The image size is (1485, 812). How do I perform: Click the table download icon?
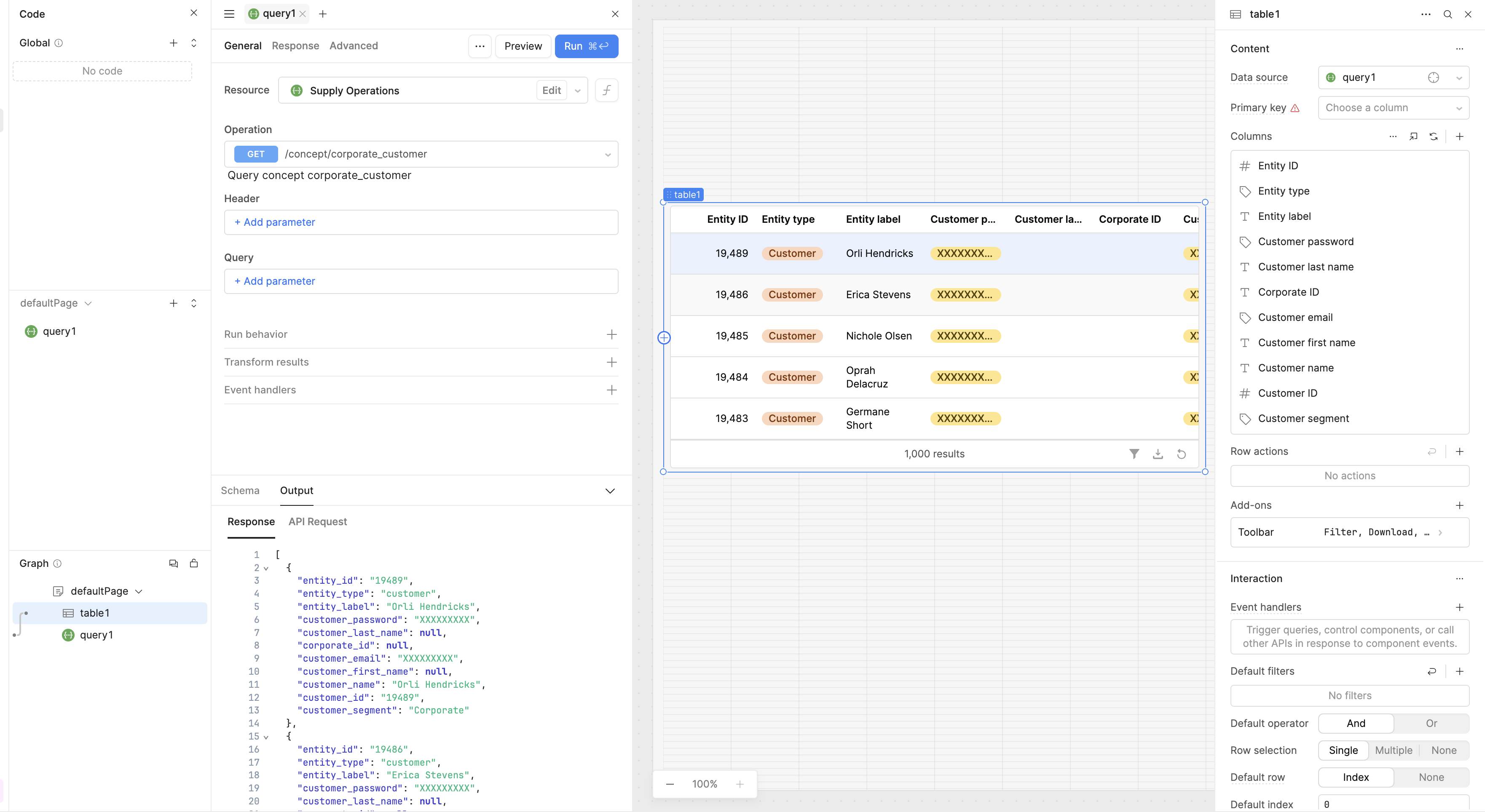pyautogui.click(x=1157, y=454)
